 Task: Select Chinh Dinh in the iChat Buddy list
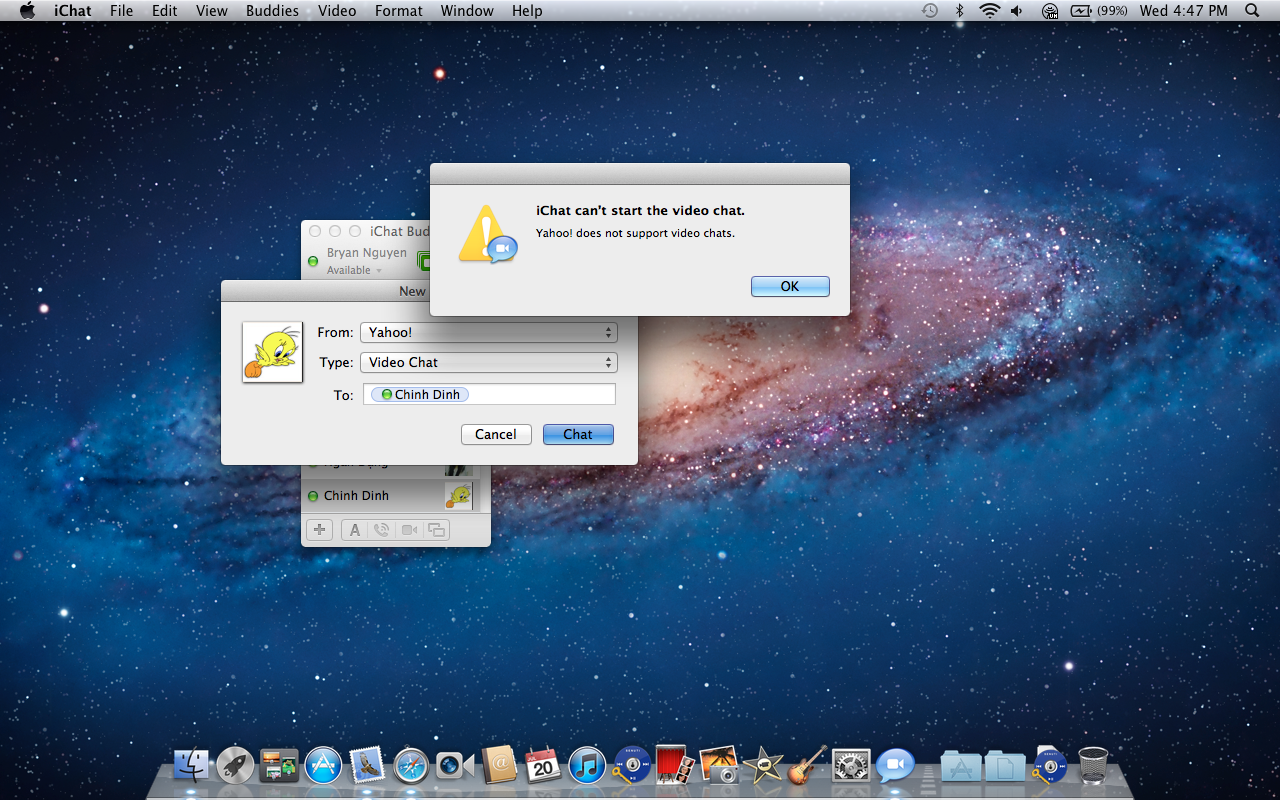point(391,496)
